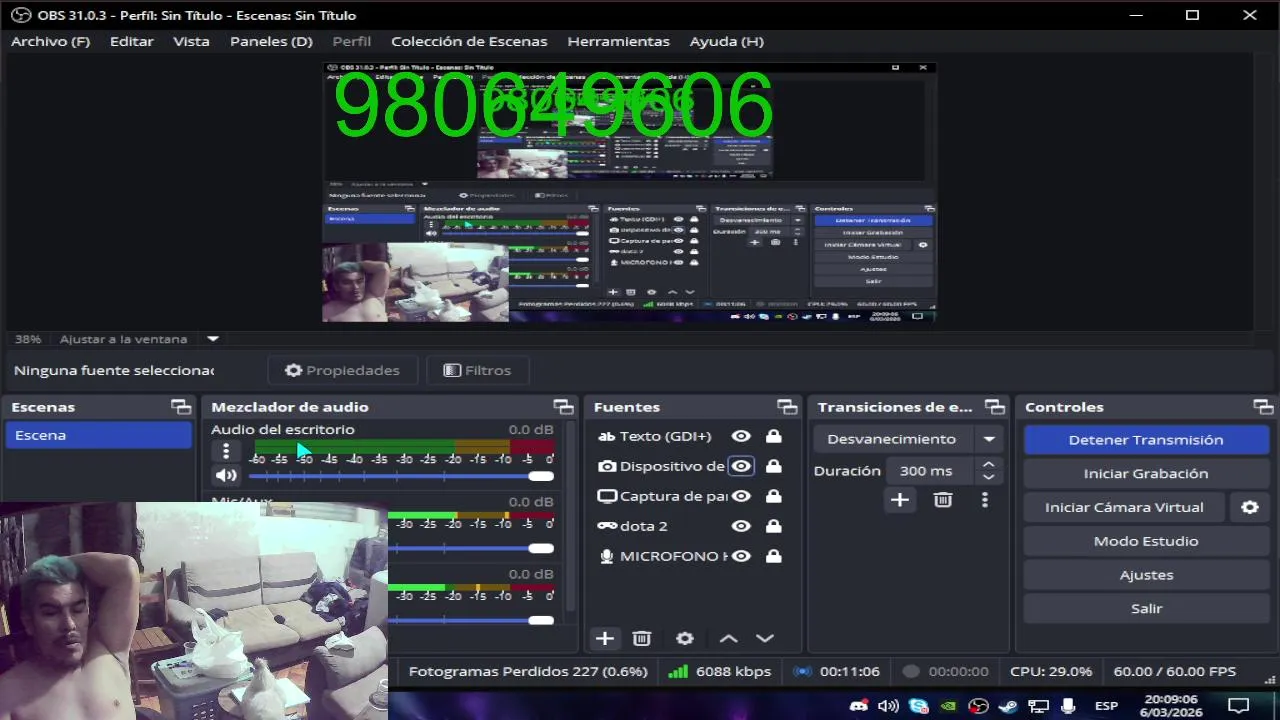This screenshot has height=720, width=1280.
Task: Unlock the Dispositivo de captura source
Action: point(773,466)
